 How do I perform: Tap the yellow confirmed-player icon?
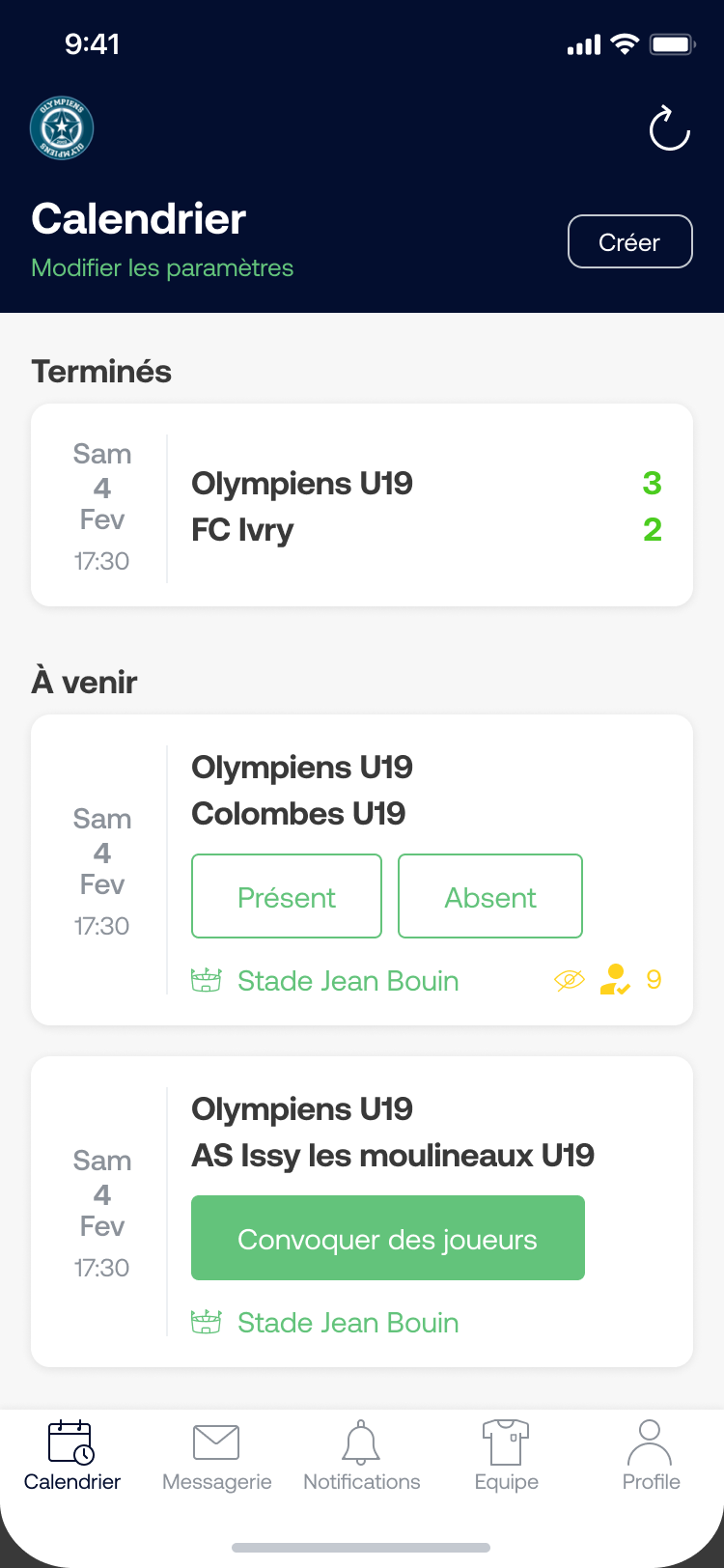coord(615,980)
